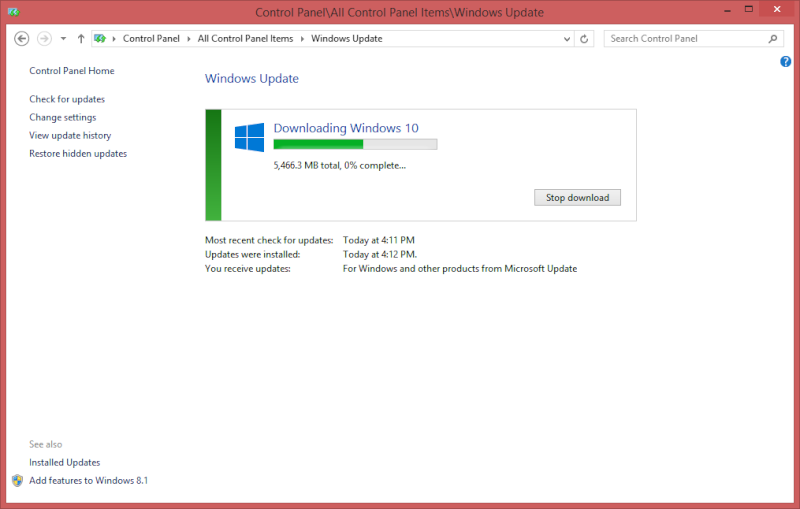The width and height of the screenshot is (800, 509).
Task: Click the search magnifier icon
Action: tap(773, 39)
